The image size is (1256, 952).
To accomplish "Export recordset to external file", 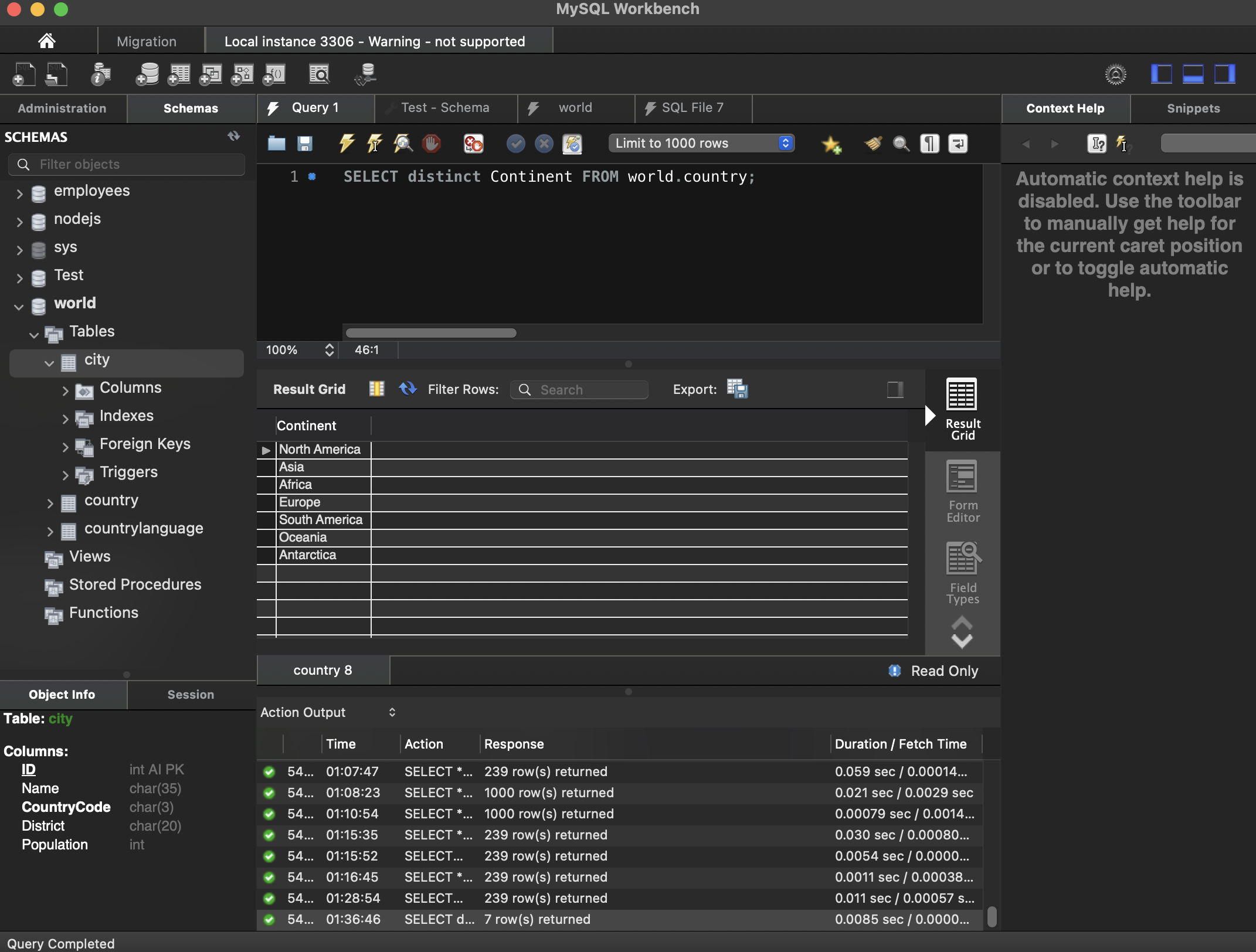I will coord(737,389).
